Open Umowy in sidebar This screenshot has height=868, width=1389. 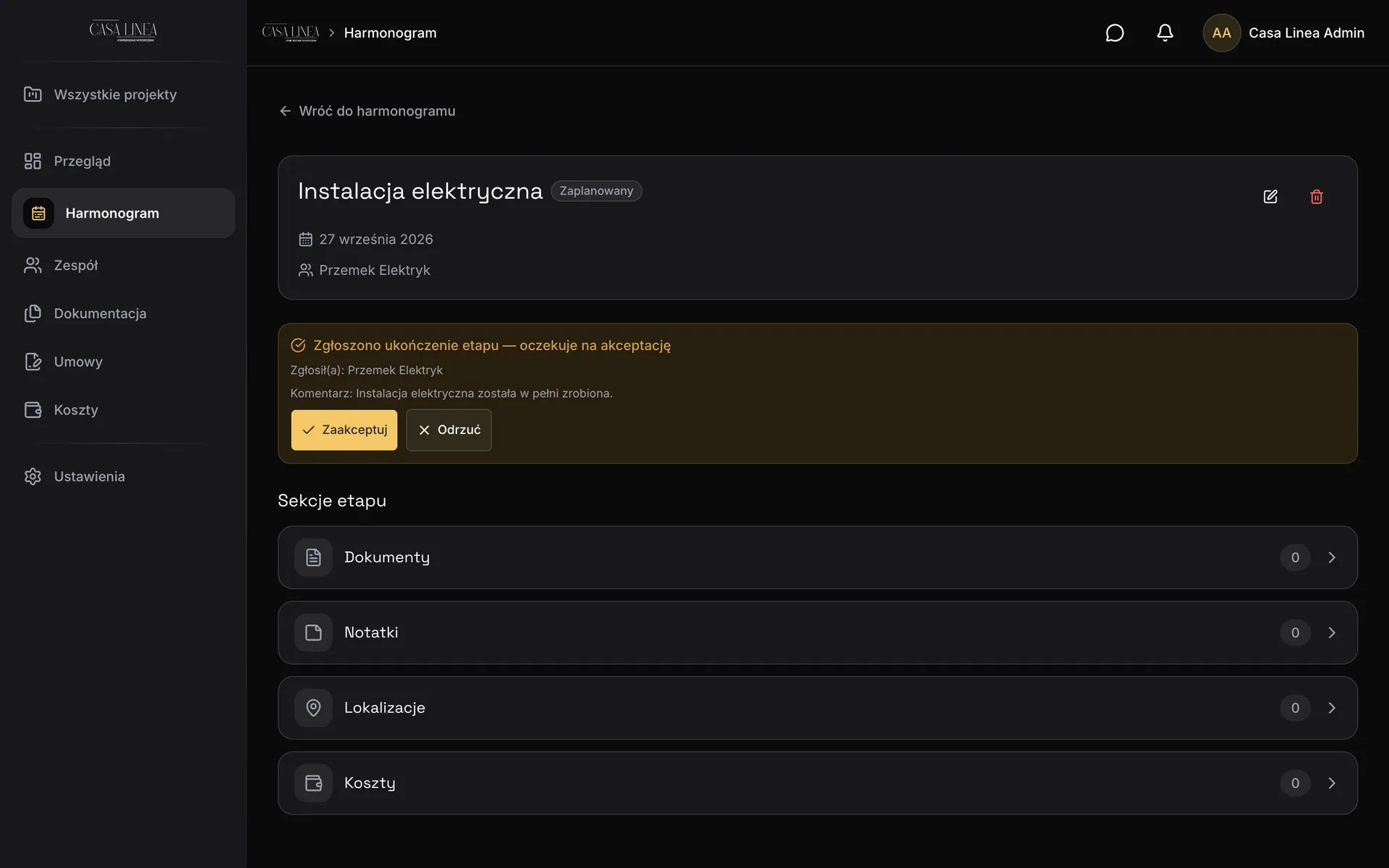tap(123, 362)
